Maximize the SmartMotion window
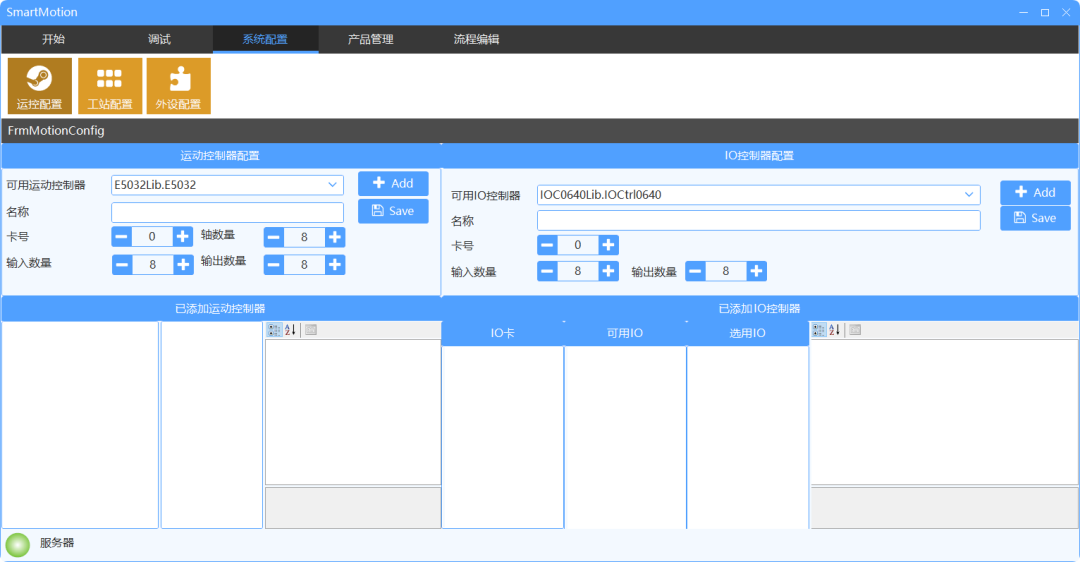 [x=1045, y=12]
